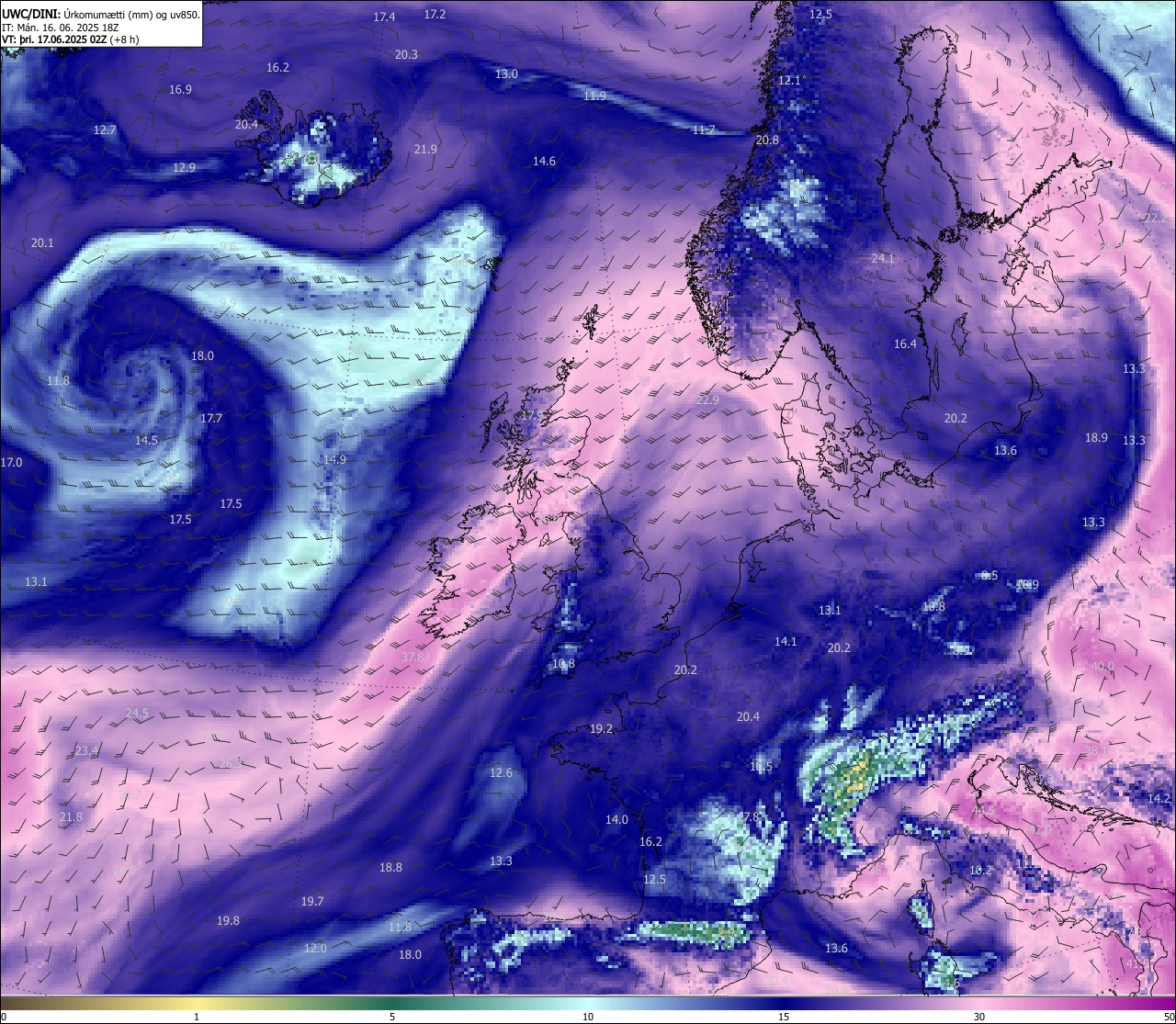
Task: Click the '23.4' value on the map
Action: (x=86, y=751)
